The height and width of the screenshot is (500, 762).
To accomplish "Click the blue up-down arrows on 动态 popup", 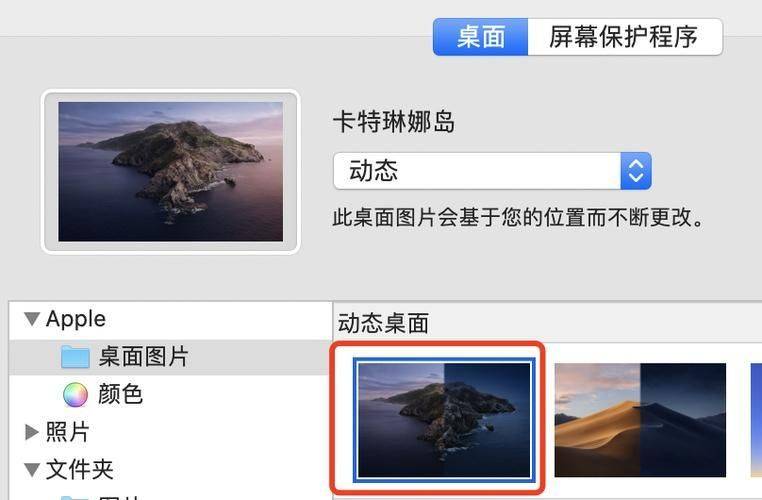I will (x=636, y=171).
